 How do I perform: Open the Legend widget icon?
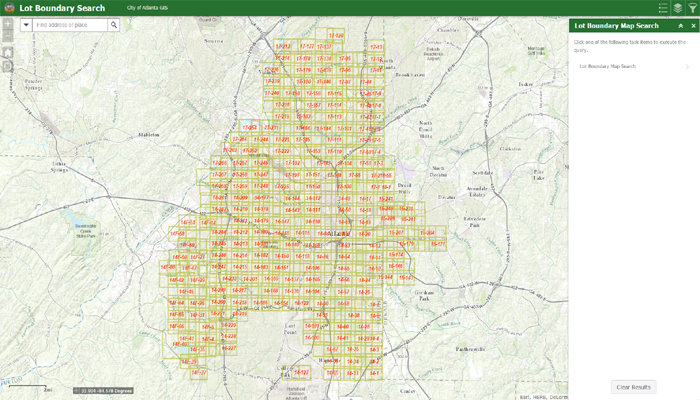(663, 8)
